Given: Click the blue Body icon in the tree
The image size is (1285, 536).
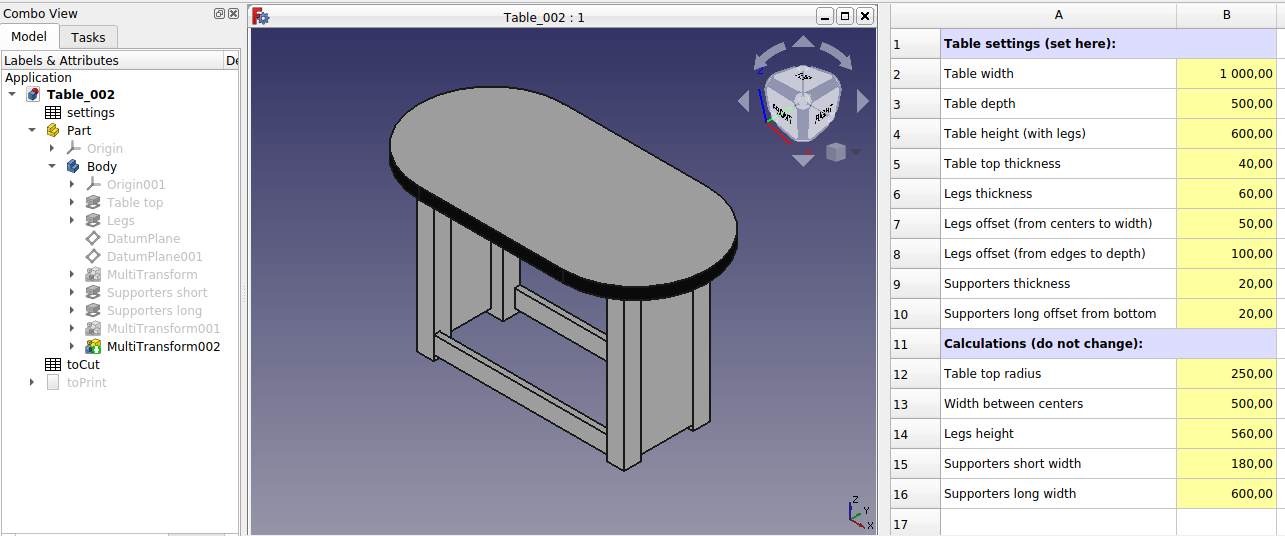Looking at the screenshot, I should [73, 167].
